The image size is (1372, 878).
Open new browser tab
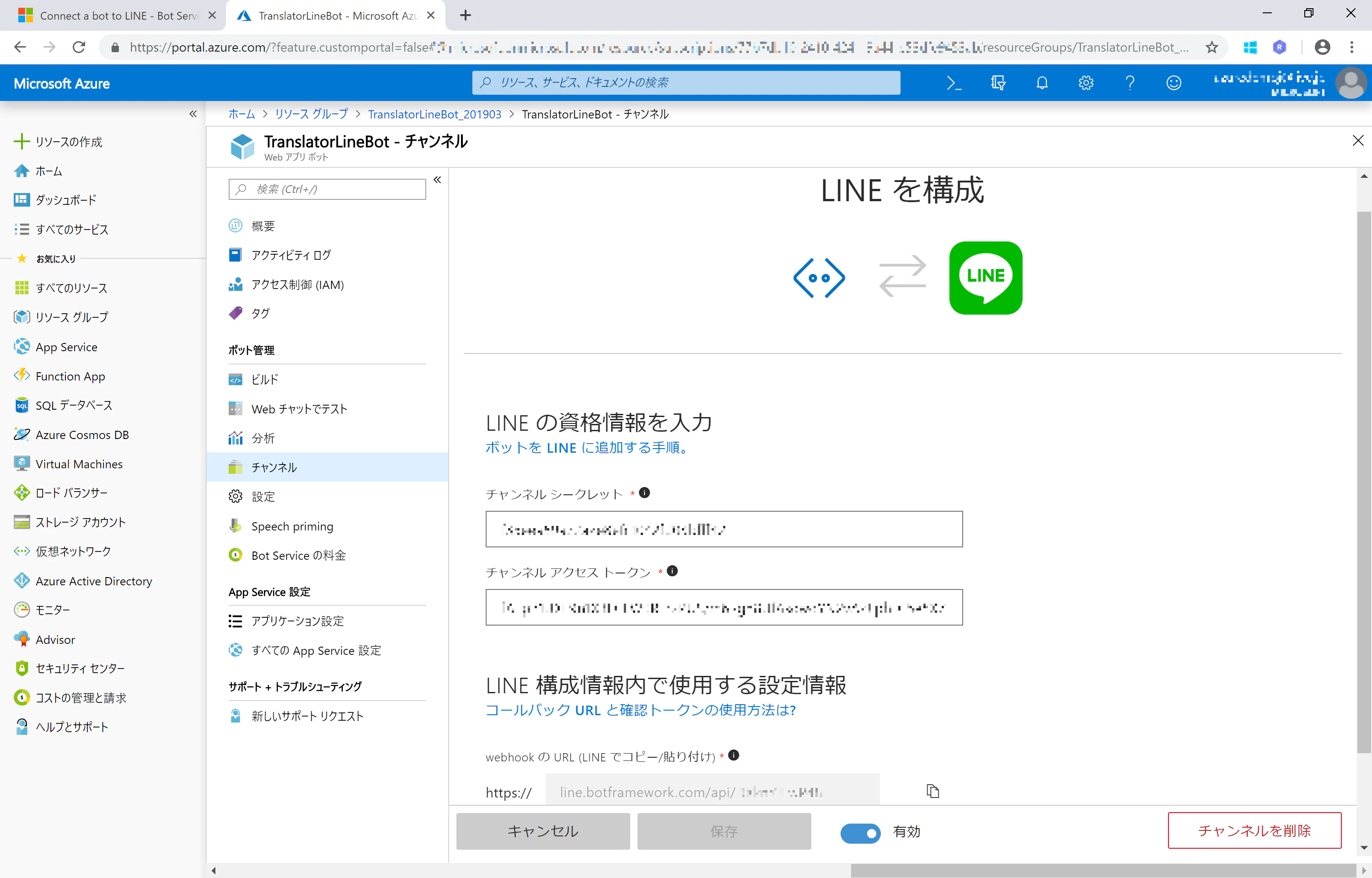(466, 16)
